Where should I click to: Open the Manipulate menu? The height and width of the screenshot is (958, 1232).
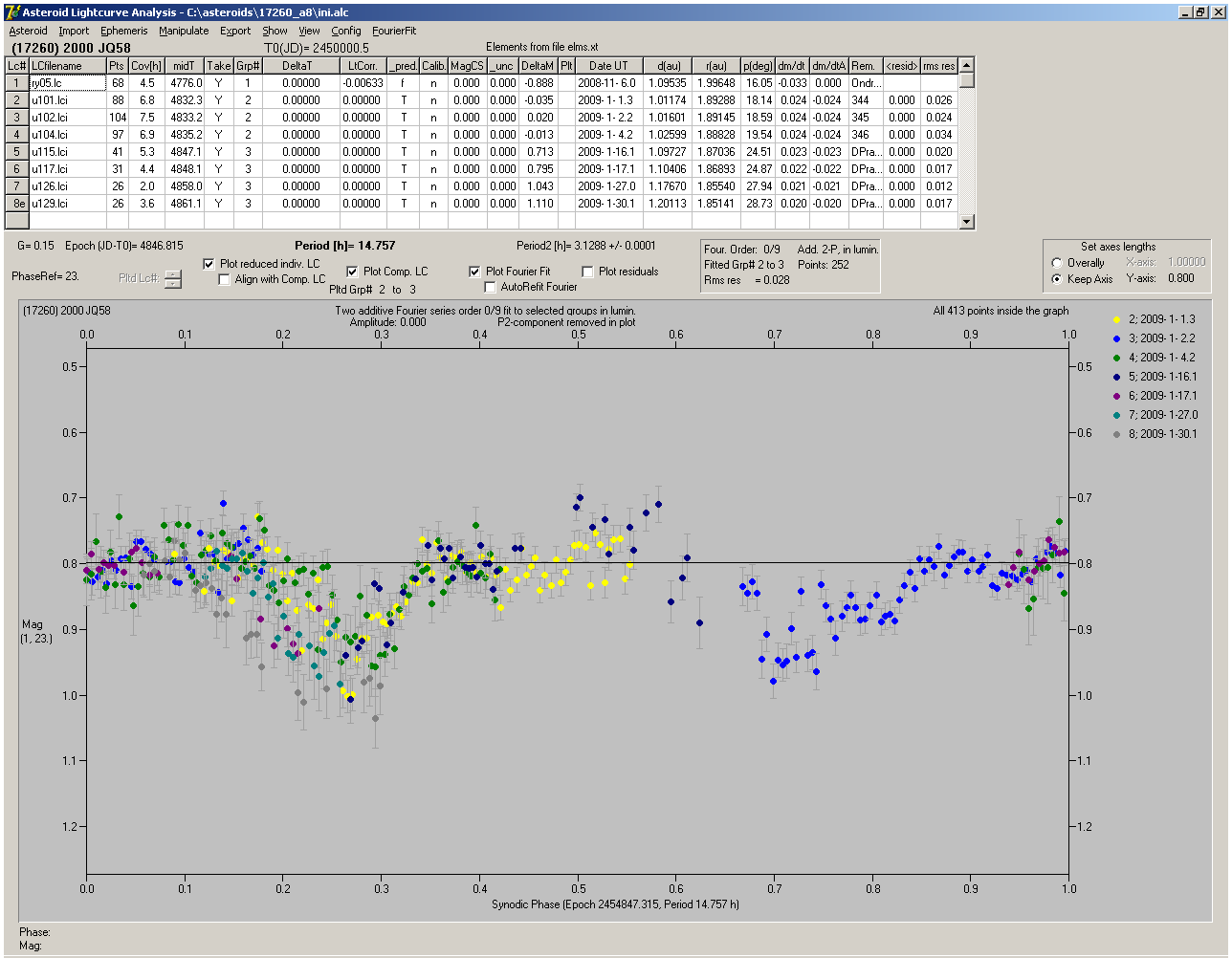pyautogui.click(x=184, y=31)
